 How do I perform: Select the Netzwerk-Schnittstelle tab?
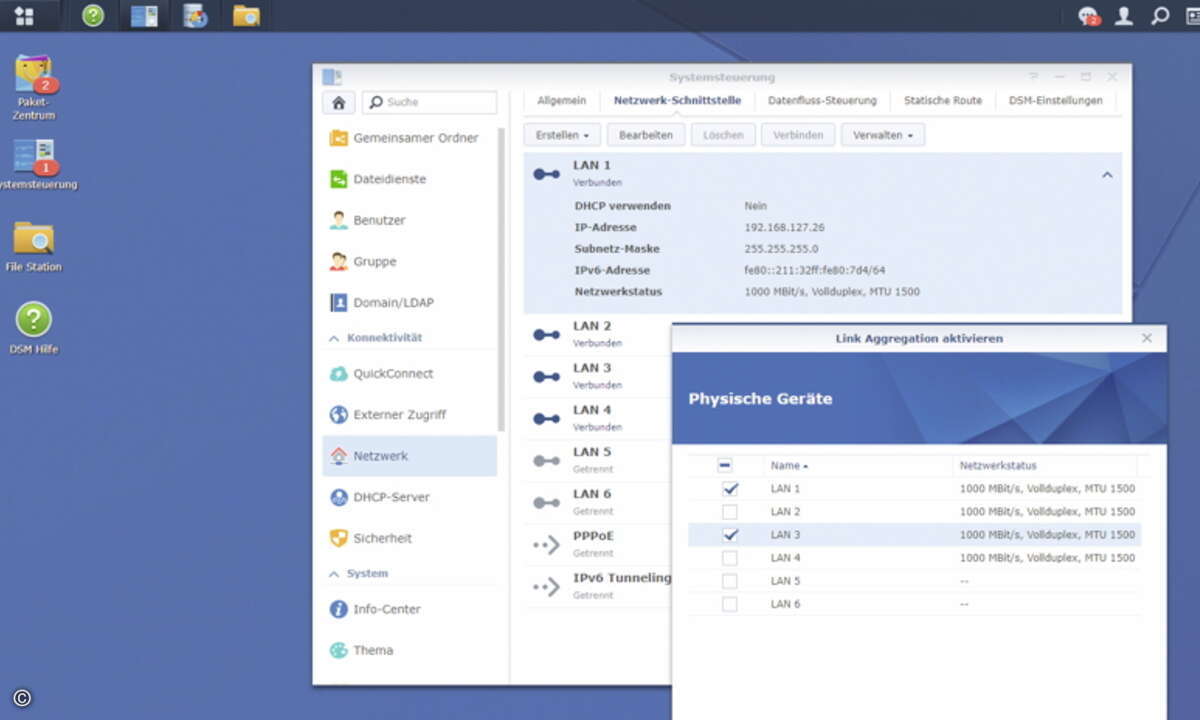click(677, 100)
